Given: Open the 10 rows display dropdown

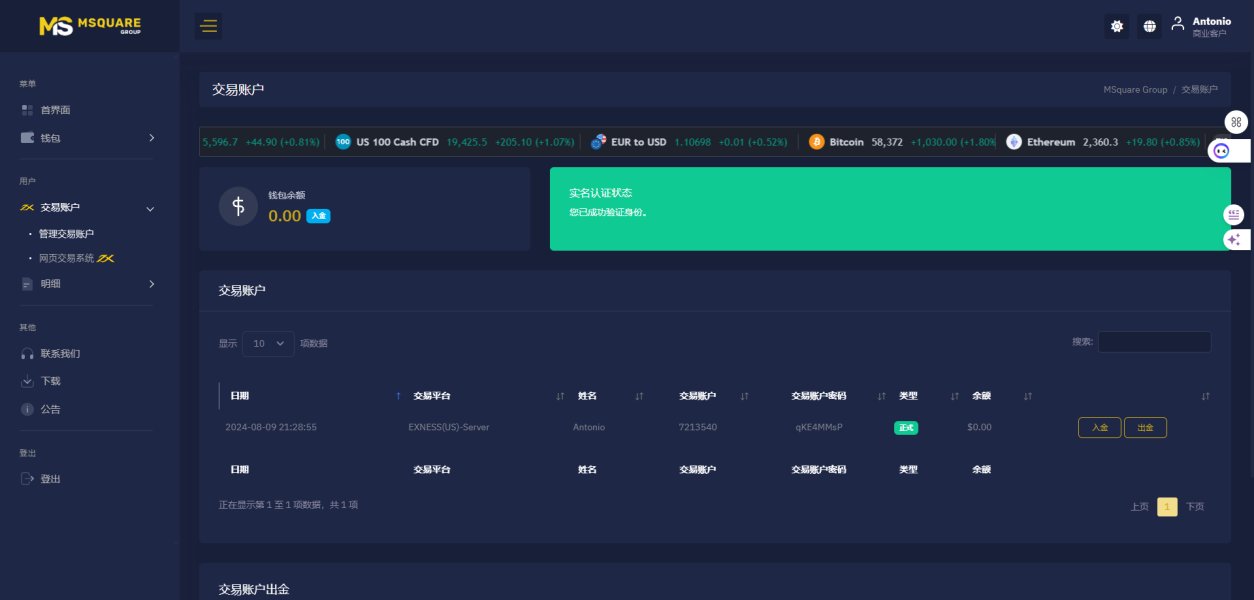Looking at the screenshot, I should [268, 343].
